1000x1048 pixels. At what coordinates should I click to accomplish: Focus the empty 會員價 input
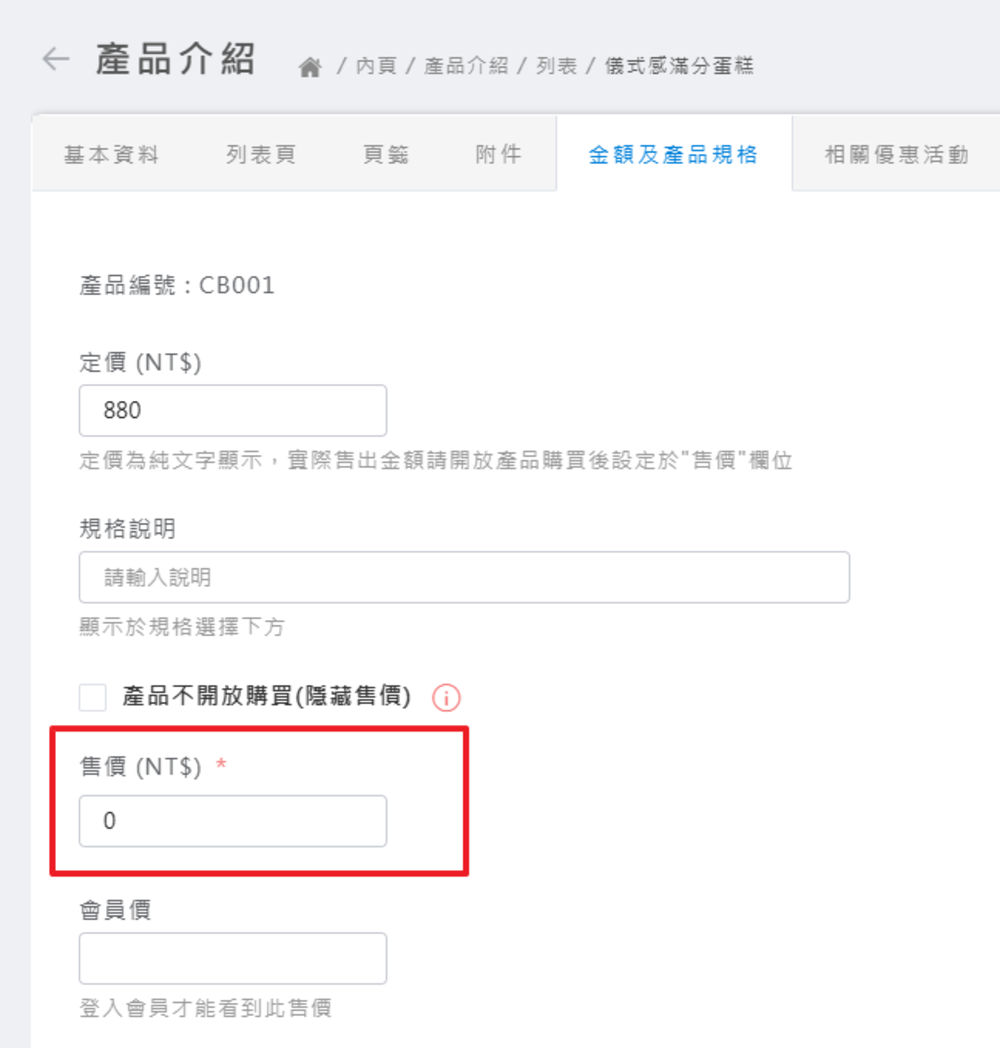[x=232, y=958]
